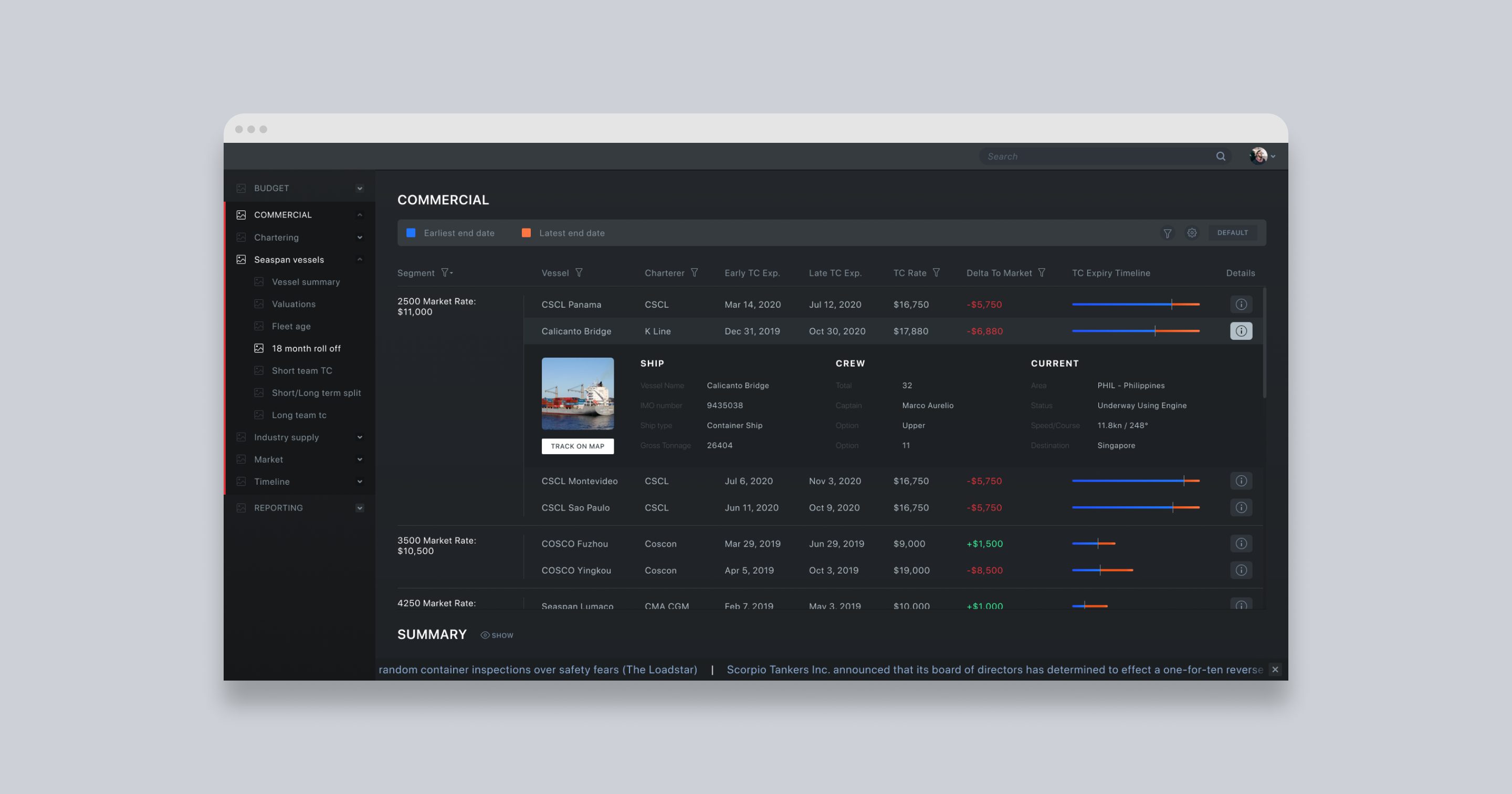Open the Vessel summary page
1512x794 pixels.
pyautogui.click(x=306, y=281)
